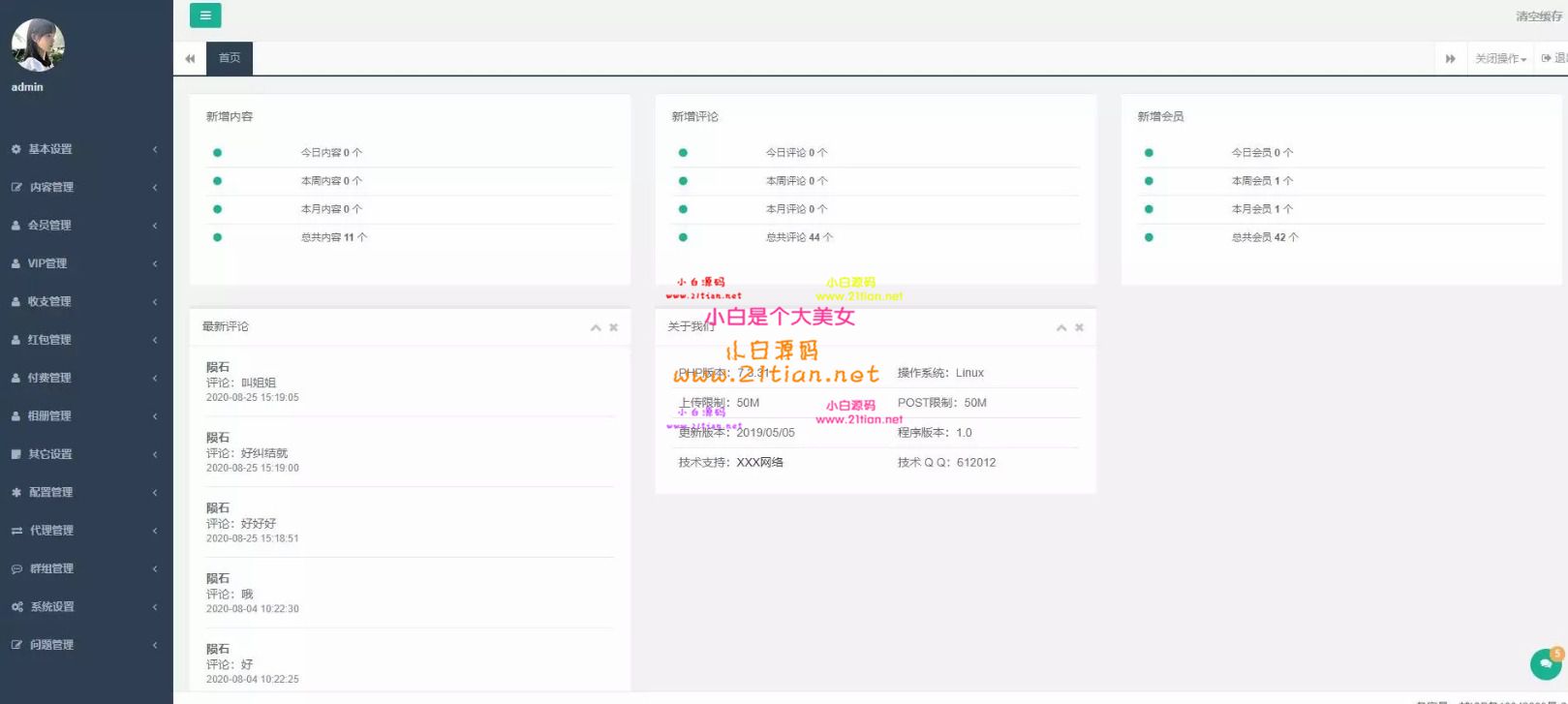This screenshot has width=1568, height=704.
Task: Toggle the sidebar with the green hamburger button
Action: (x=205, y=15)
